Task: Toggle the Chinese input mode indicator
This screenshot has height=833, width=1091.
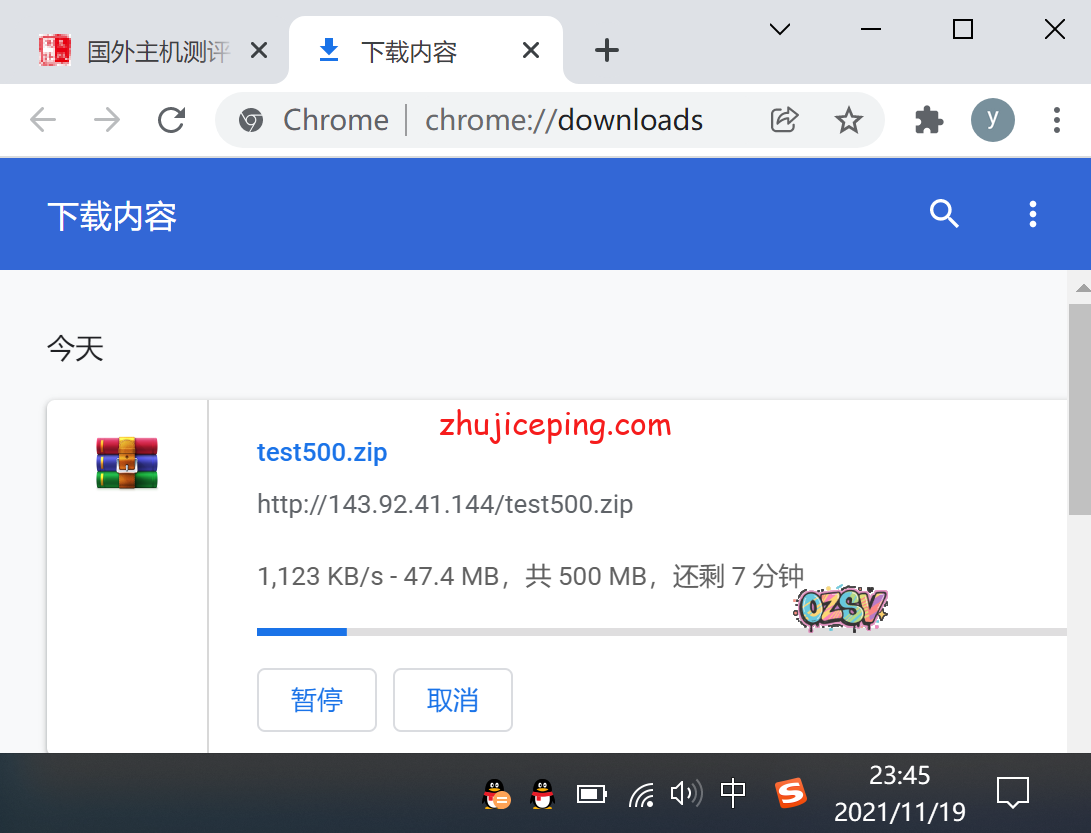Action: pyautogui.click(x=733, y=794)
